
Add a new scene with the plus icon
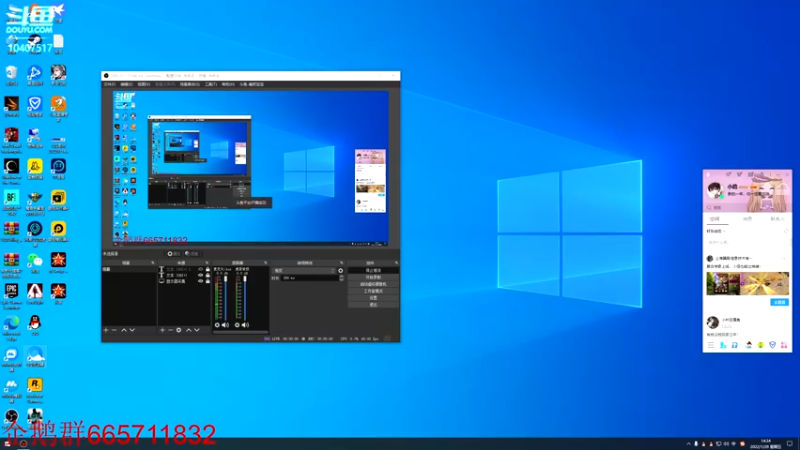(x=106, y=330)
